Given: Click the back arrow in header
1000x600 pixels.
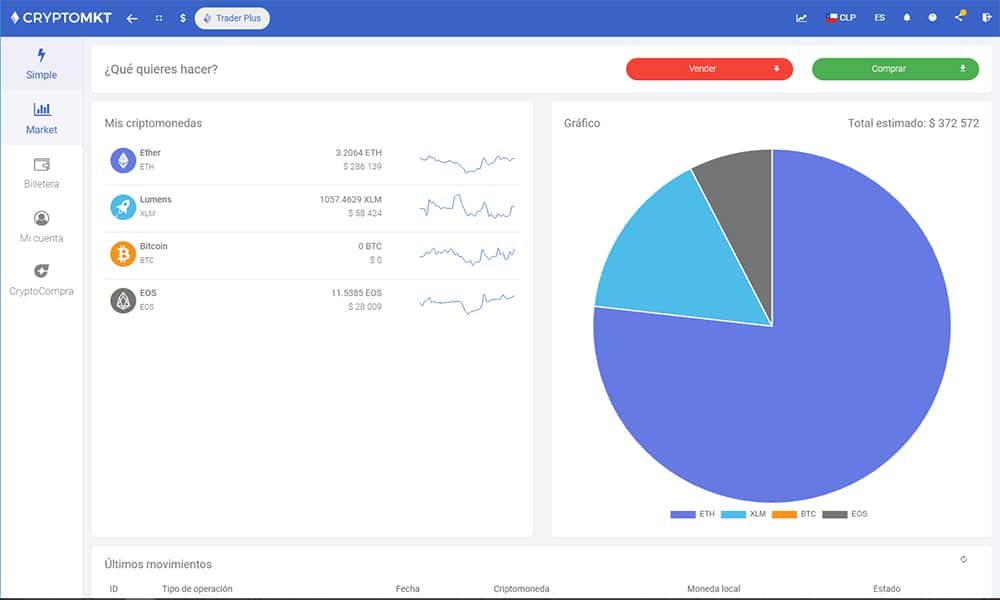Looking at the screenshot, I should pos(131,18).
